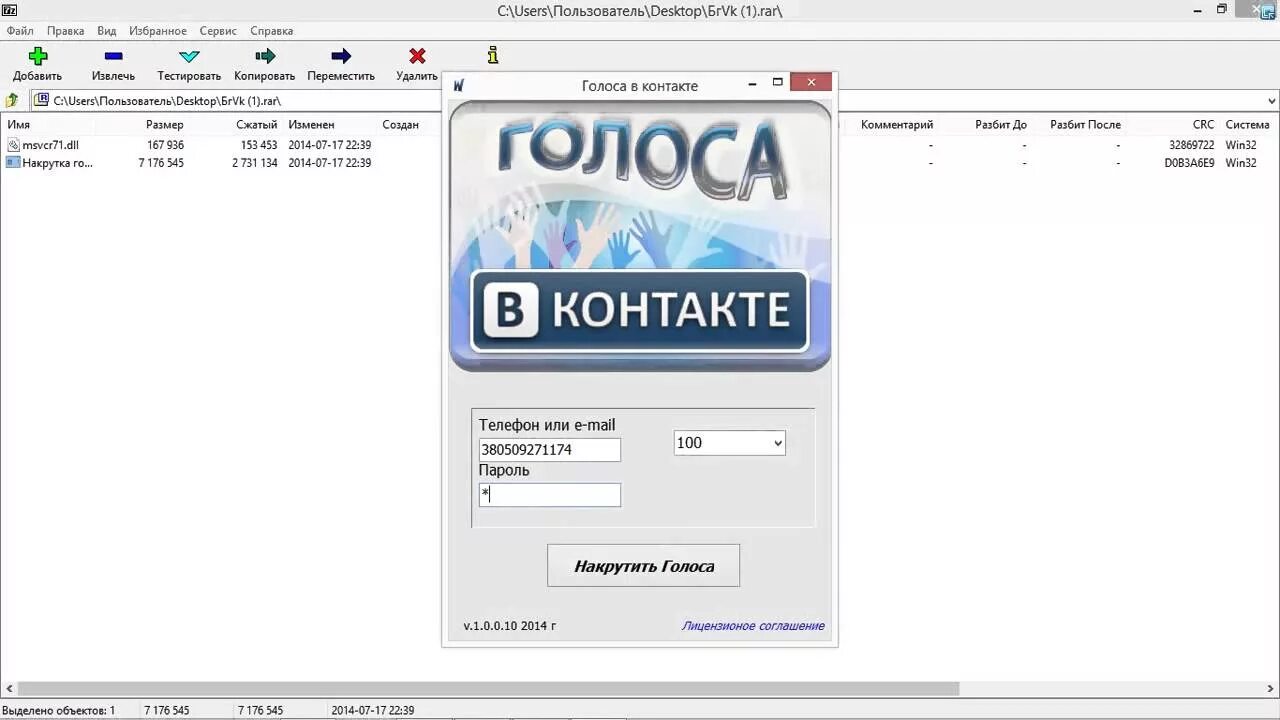The width and height of the screenshot is (1280, 720).
Task: Minimize the Голоса в контакте window
Action: [752, 83]
